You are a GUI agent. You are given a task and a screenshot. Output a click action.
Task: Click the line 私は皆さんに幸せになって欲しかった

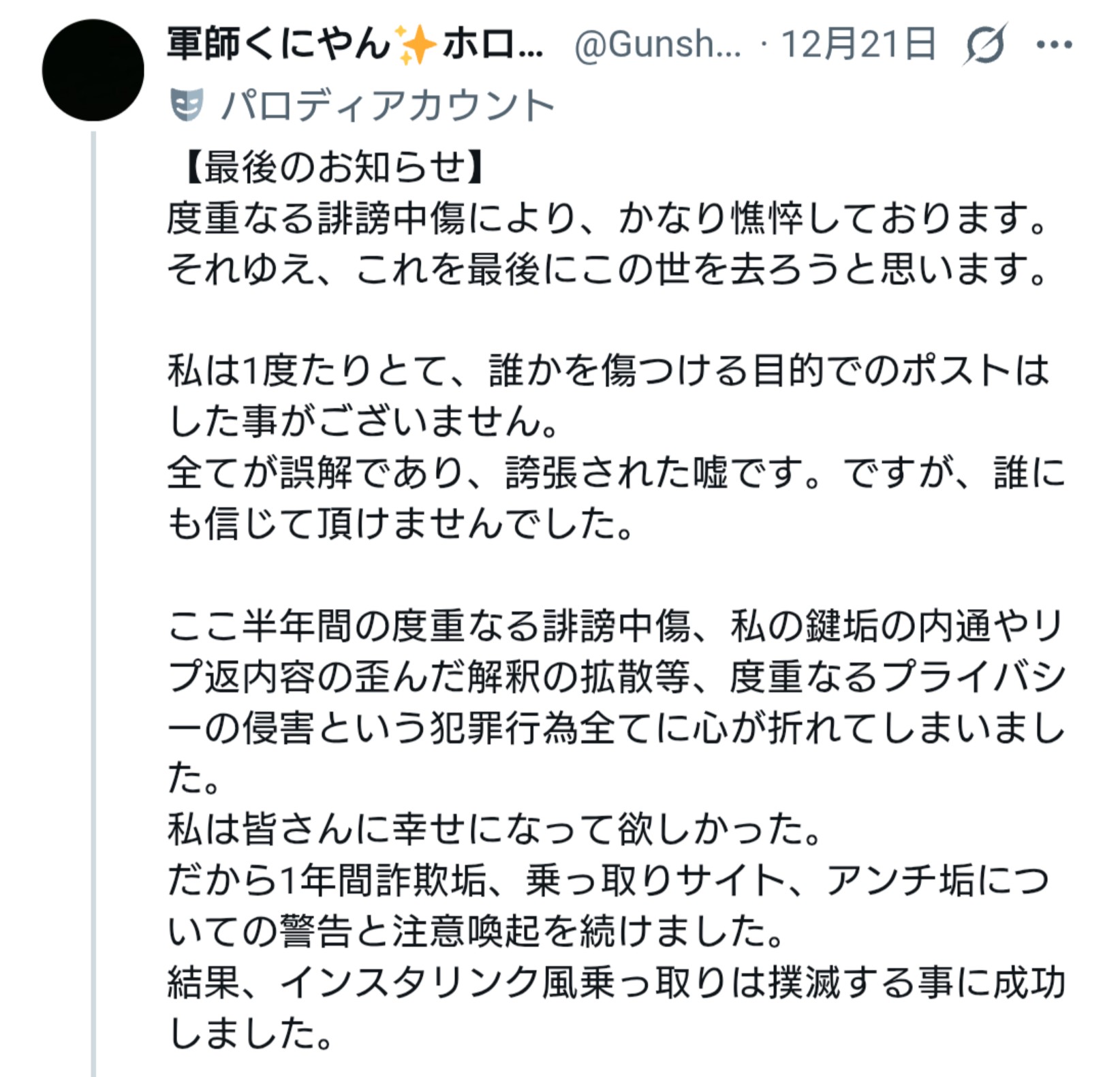pos(494,830)
